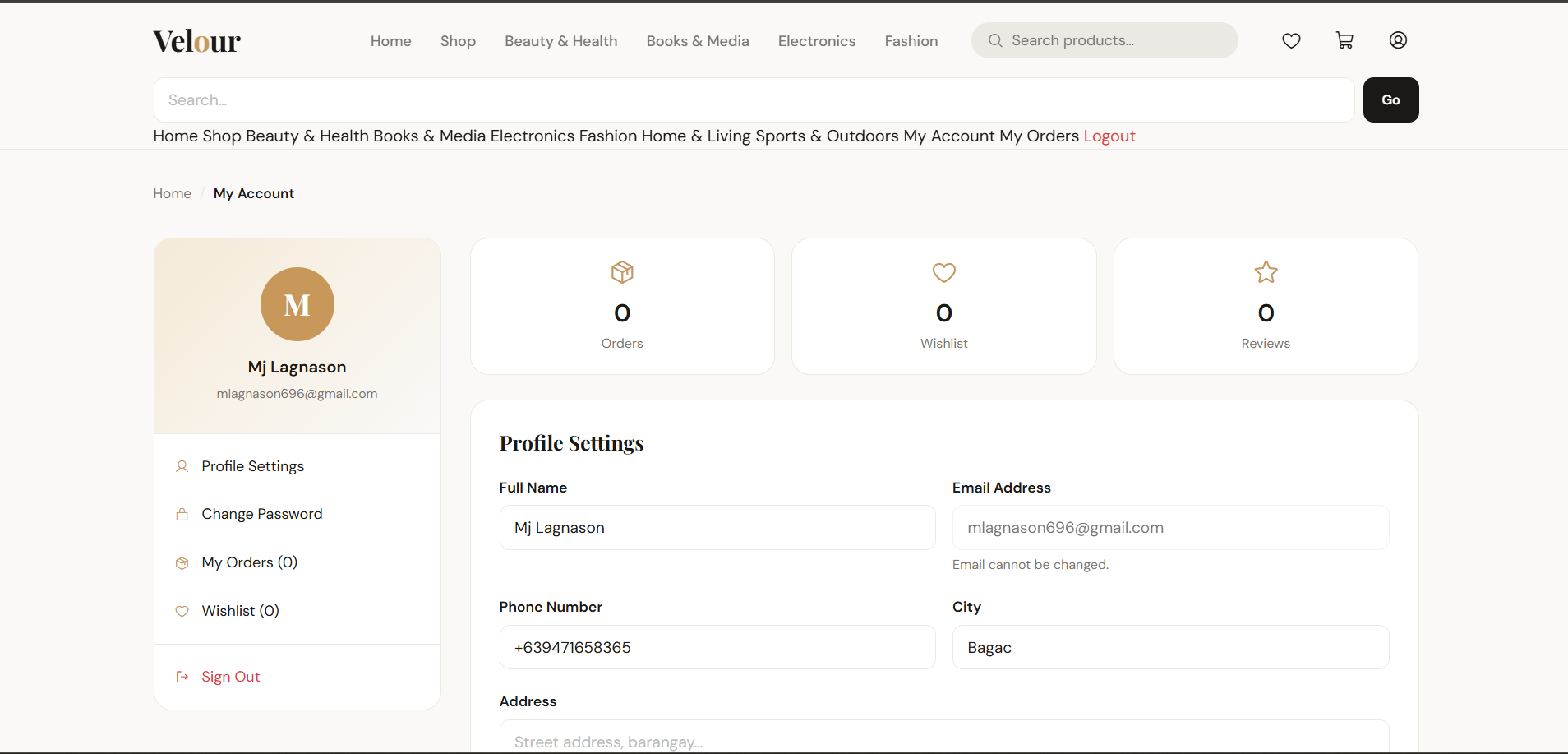
Task: Open Electronics in top navigation
Action: tap(817, 41)
